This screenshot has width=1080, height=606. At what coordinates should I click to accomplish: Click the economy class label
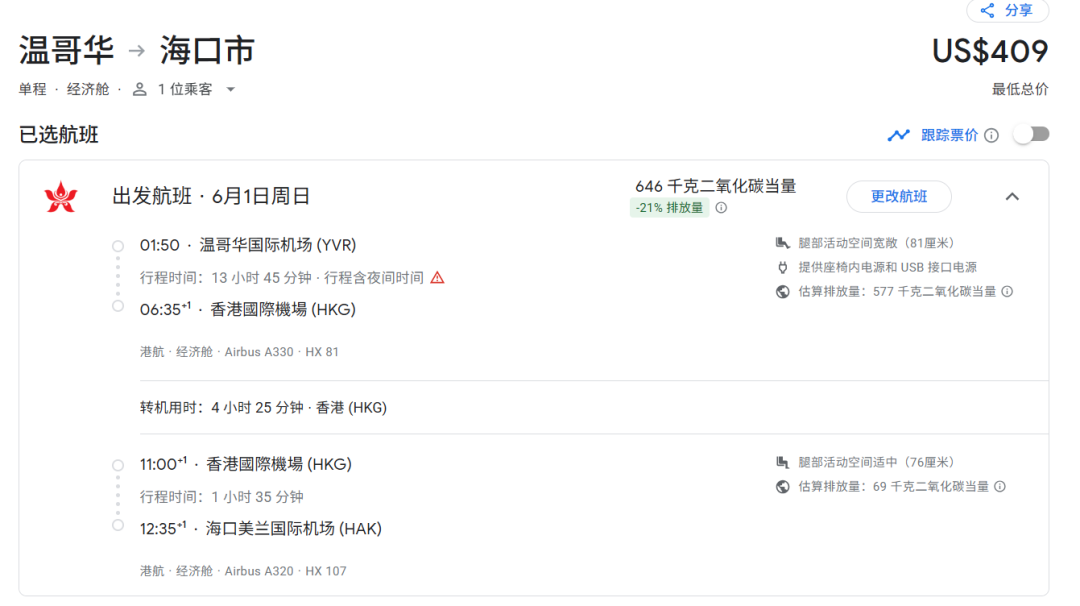point(88,89)
